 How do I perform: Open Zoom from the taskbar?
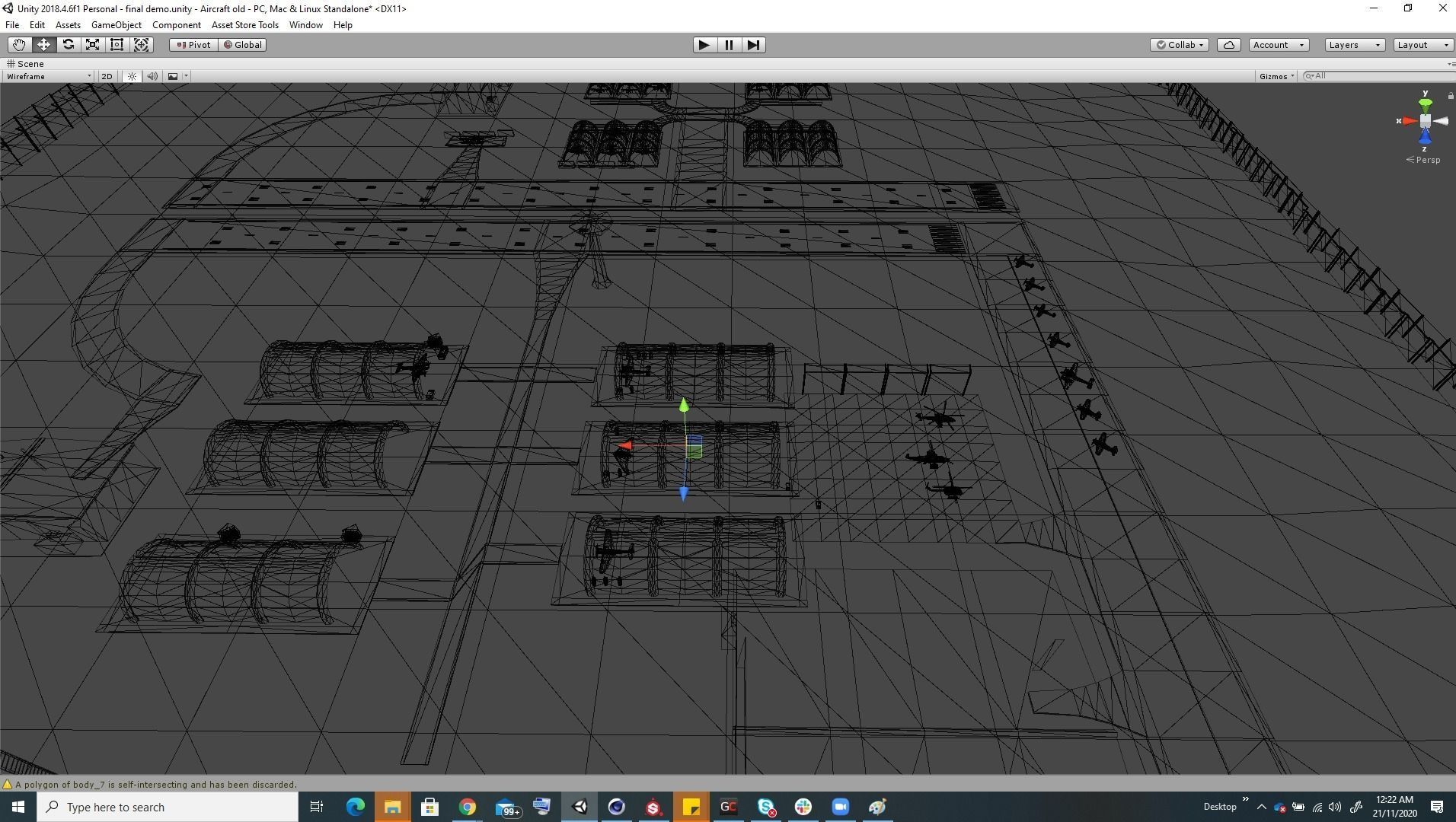[841, 807]
